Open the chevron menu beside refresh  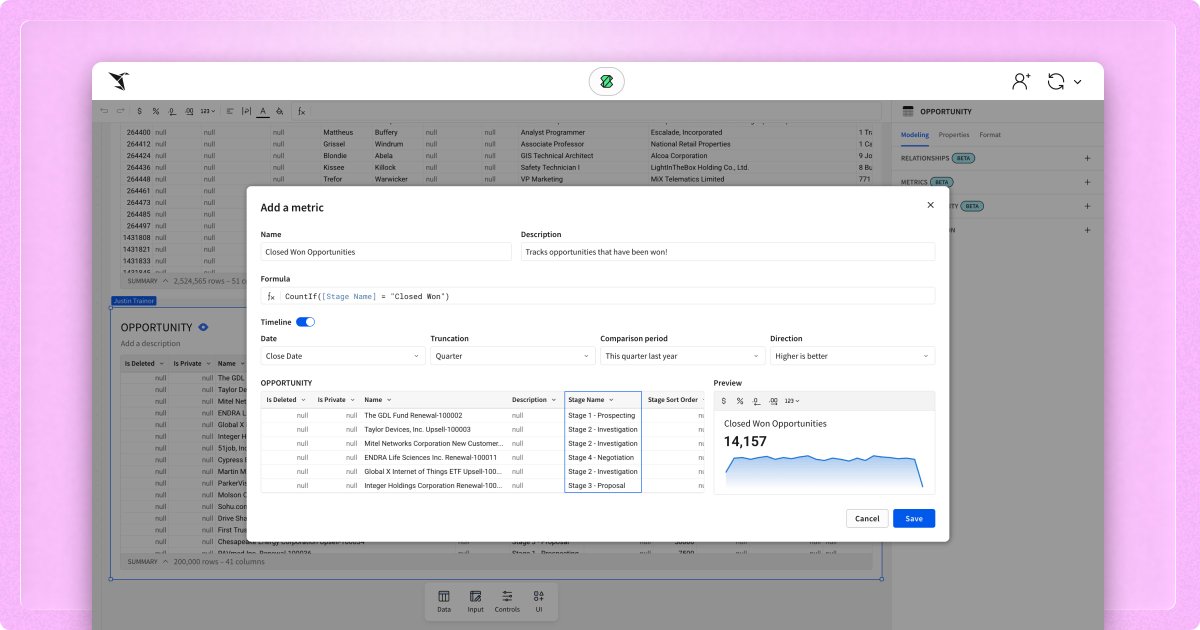pos(1077,82)
